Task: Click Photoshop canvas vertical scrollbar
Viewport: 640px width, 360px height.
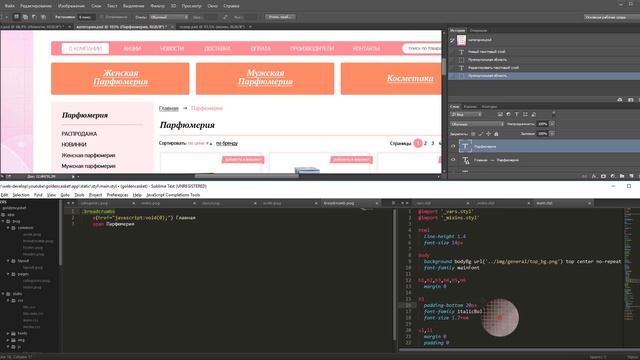Action: 444,67
